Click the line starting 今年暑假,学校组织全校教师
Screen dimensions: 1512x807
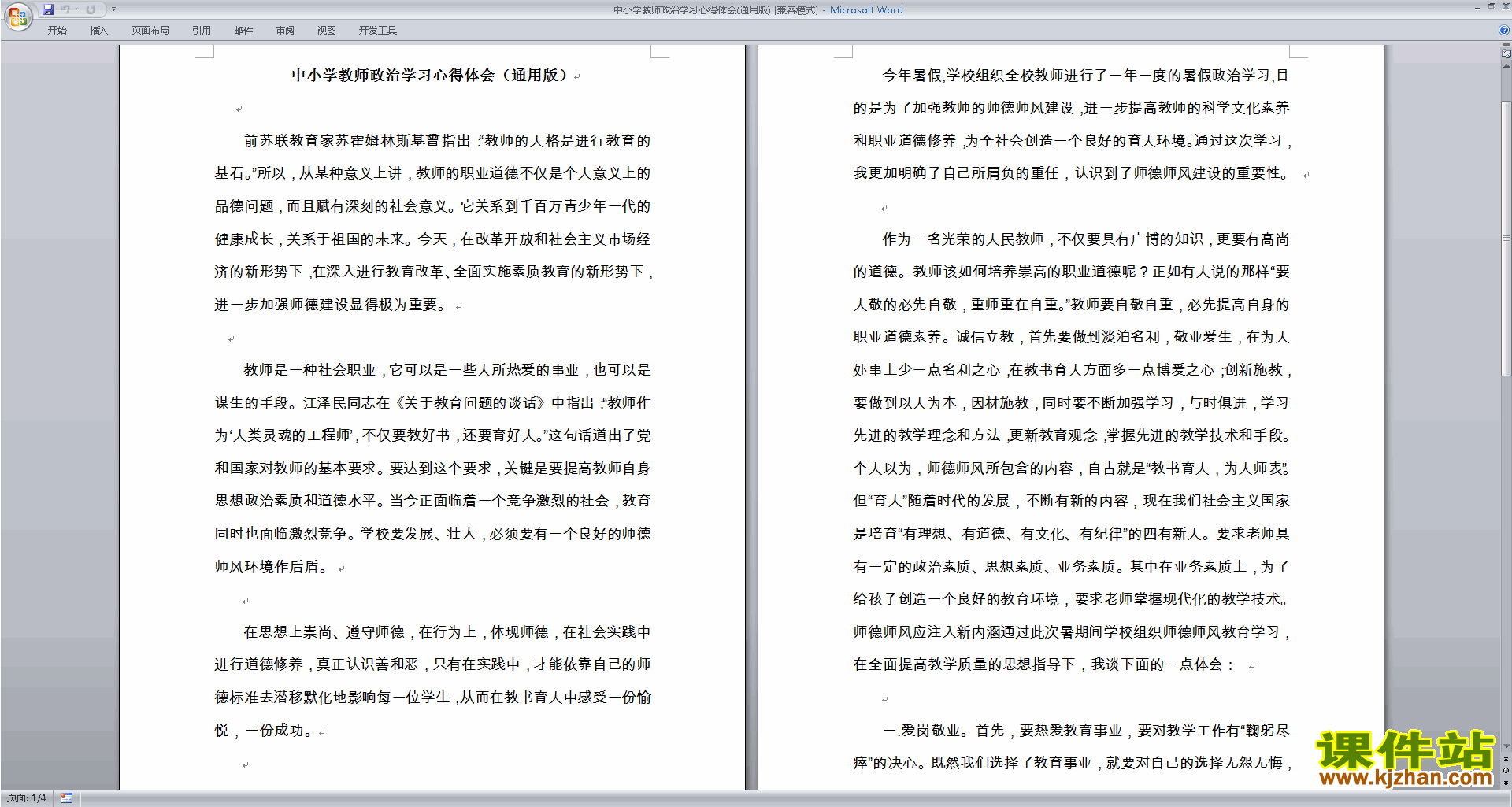tap(1086, 76)
